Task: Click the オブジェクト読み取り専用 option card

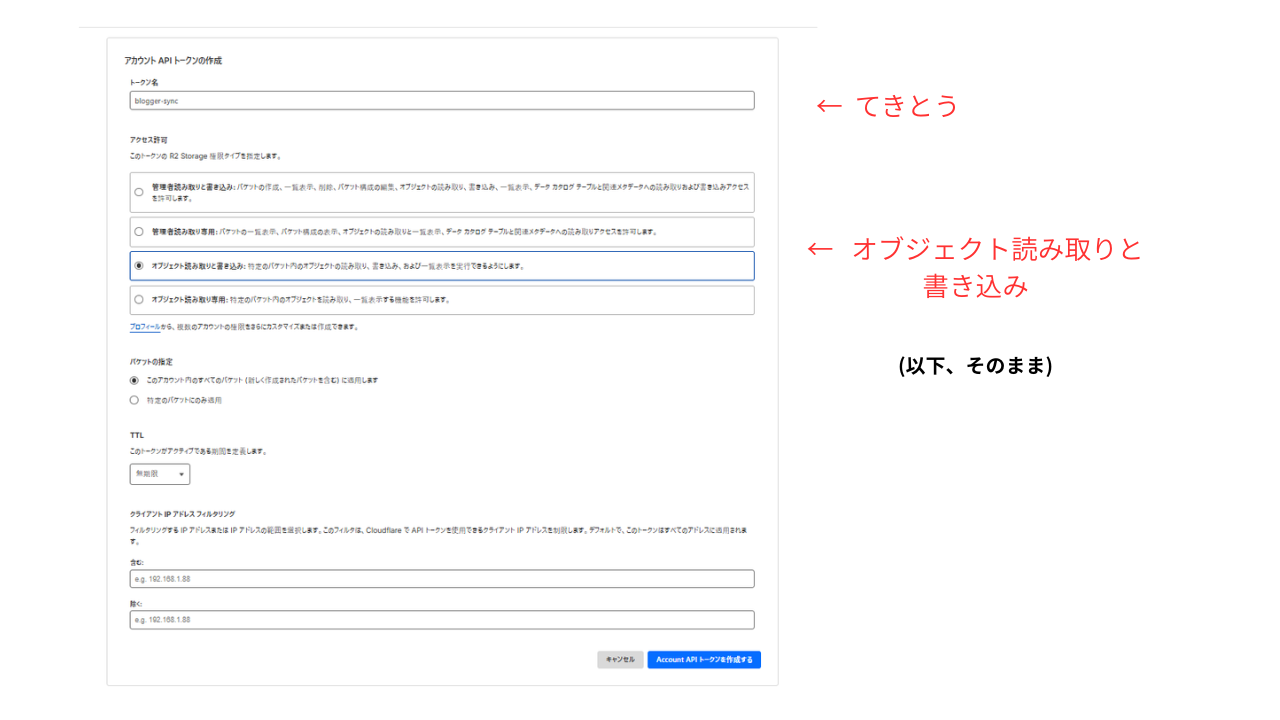Action: [x=440, y=299]
